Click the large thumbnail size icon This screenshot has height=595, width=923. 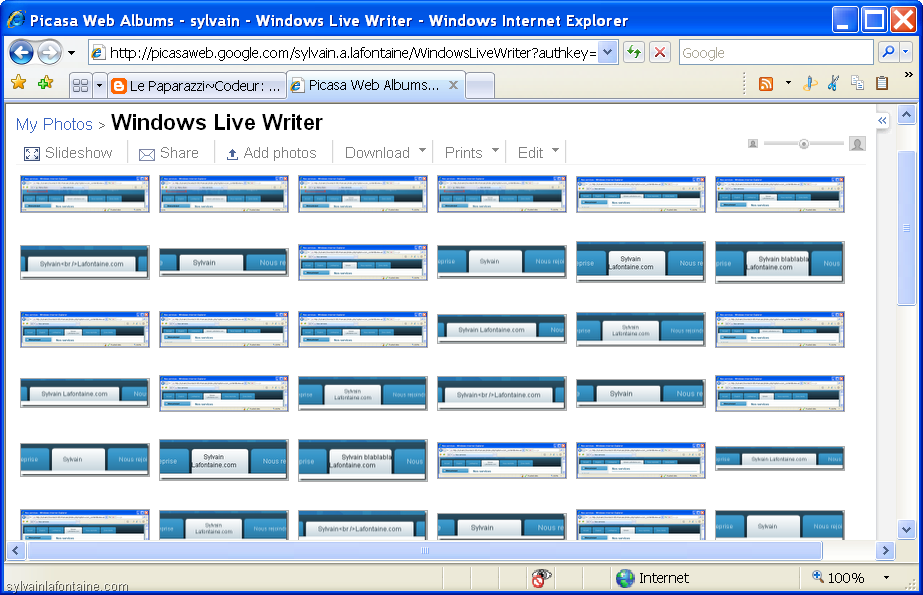click(x=858, y=144)
